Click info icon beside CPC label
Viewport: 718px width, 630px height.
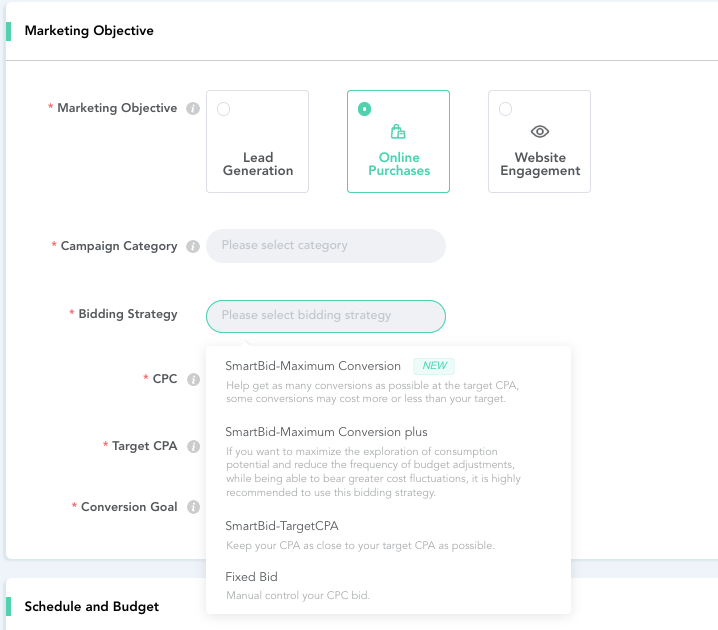tap(193, 380)
